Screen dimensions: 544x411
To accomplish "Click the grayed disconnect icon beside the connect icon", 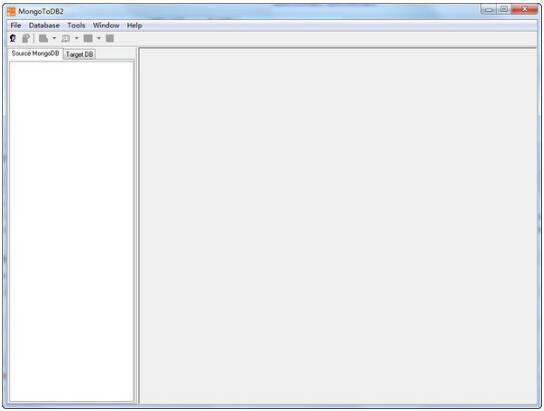I will pos(26,38).
